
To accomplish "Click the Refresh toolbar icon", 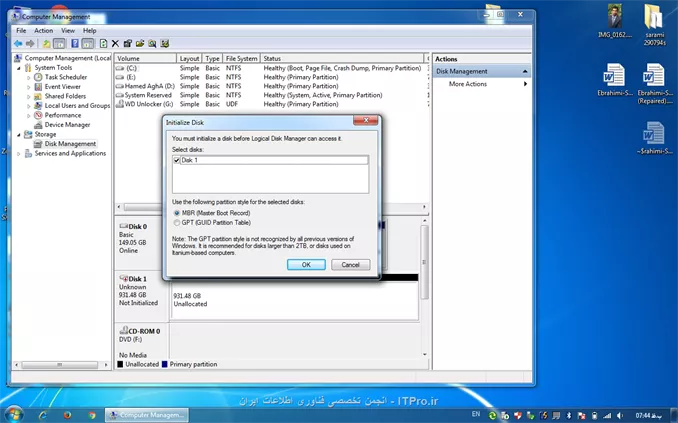I will click(x=103, y=44).
